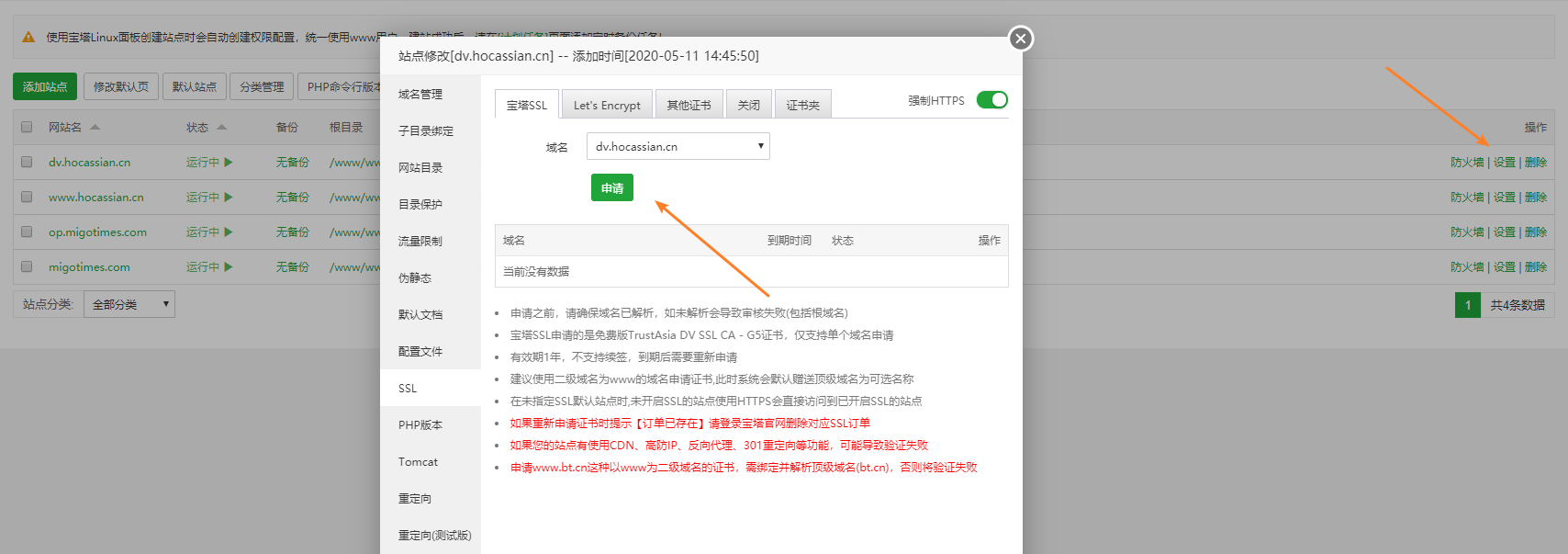The image size is (1568, 554).
Task: Check the select-all checkbox in table header
Action: coord(27,127)
